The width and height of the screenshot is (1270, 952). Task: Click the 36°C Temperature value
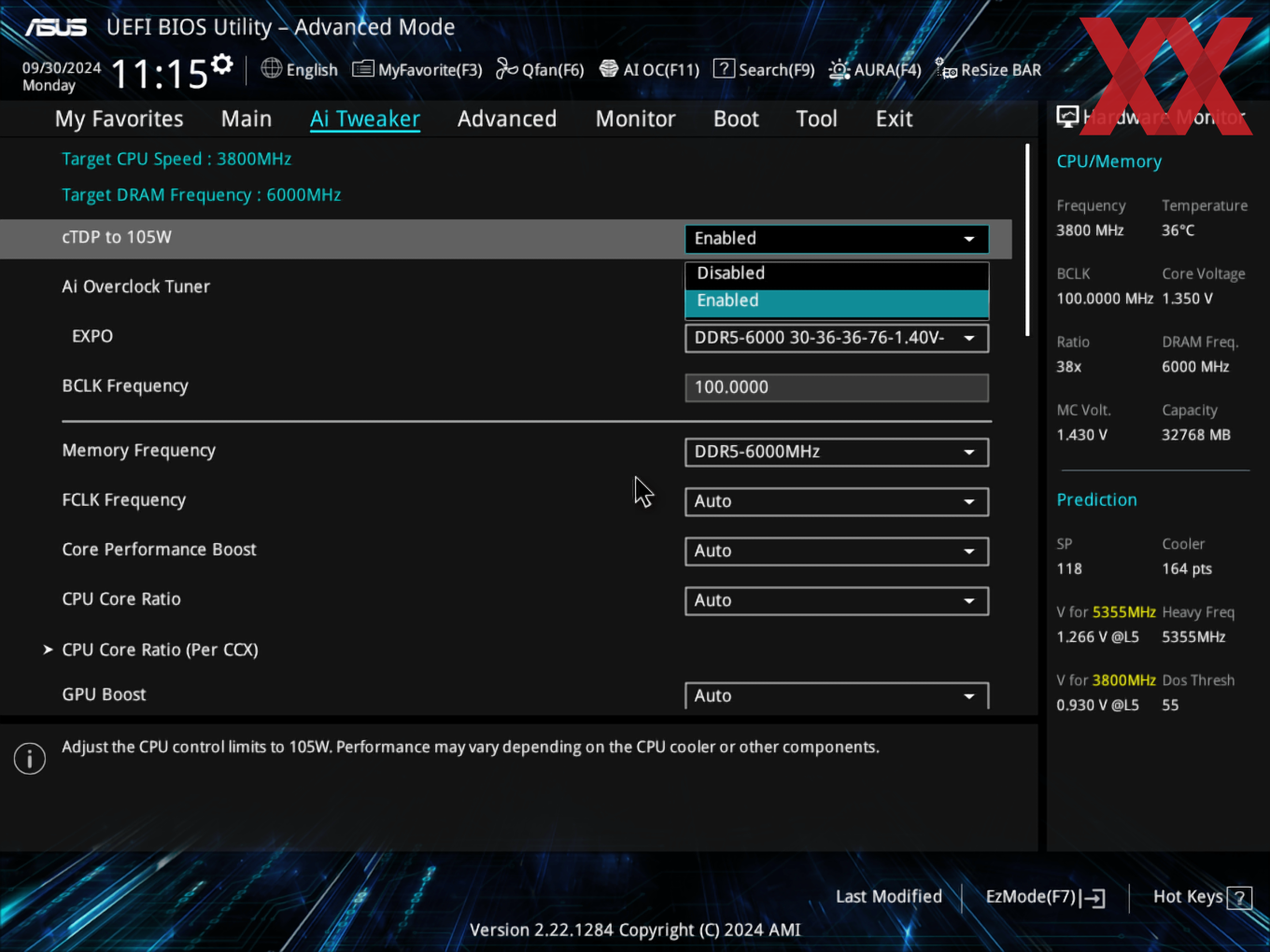pyautogui.click(x=1178, y=231)
